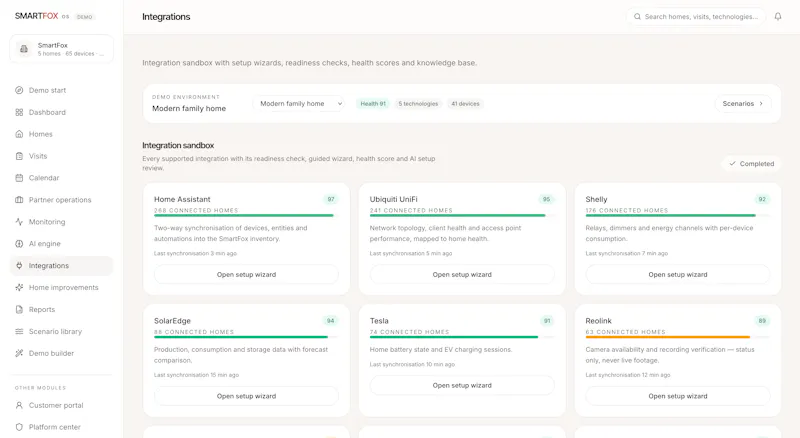Click the Monitoring pulse icon
This screenshot has height=438, width=800.
[19, 222]
